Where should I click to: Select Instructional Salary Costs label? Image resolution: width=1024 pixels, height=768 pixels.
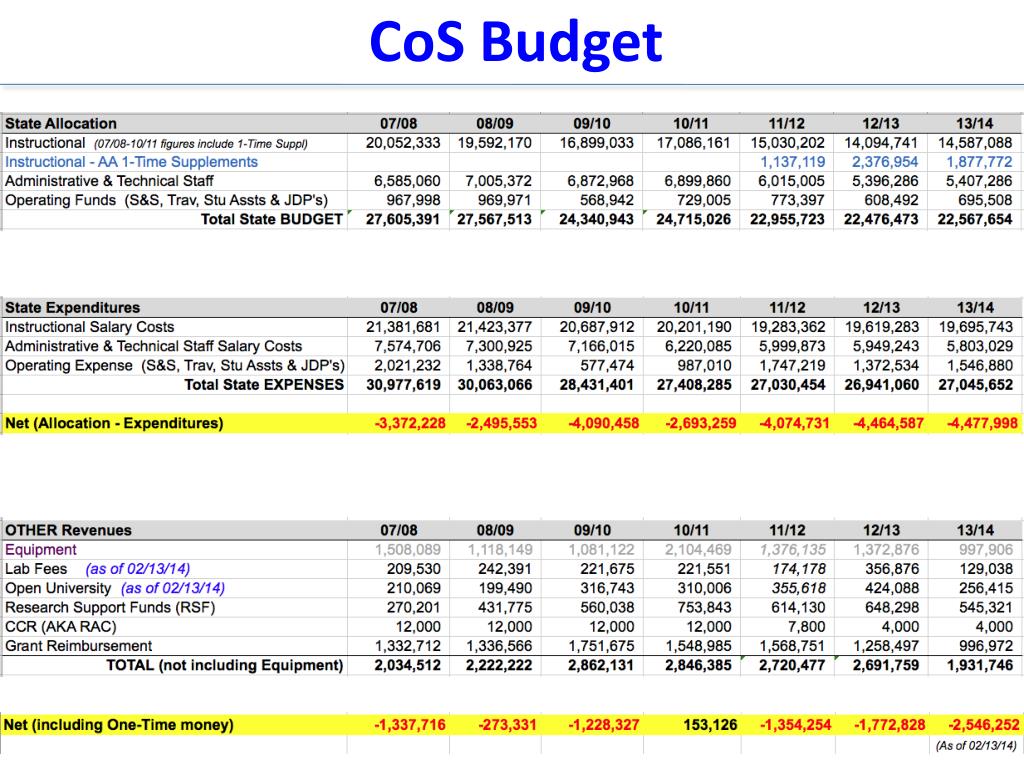(89, 327)
